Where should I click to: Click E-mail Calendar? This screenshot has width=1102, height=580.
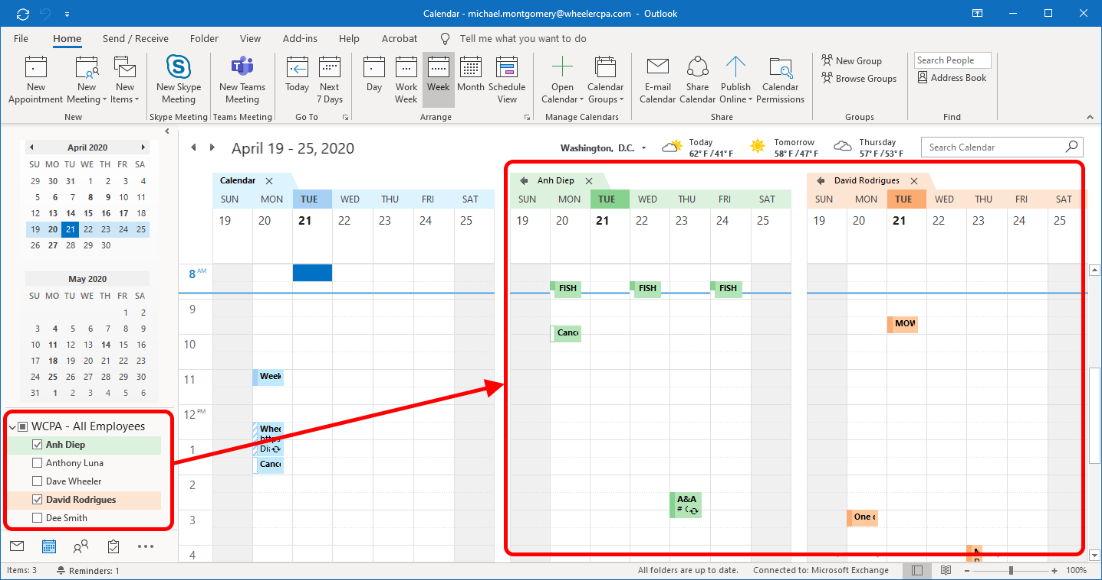coord(657,80)
